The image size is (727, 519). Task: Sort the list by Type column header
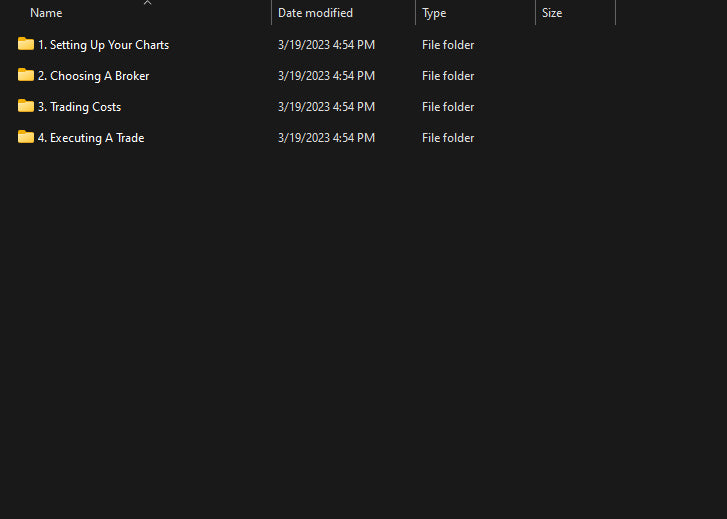click(434, 13)
